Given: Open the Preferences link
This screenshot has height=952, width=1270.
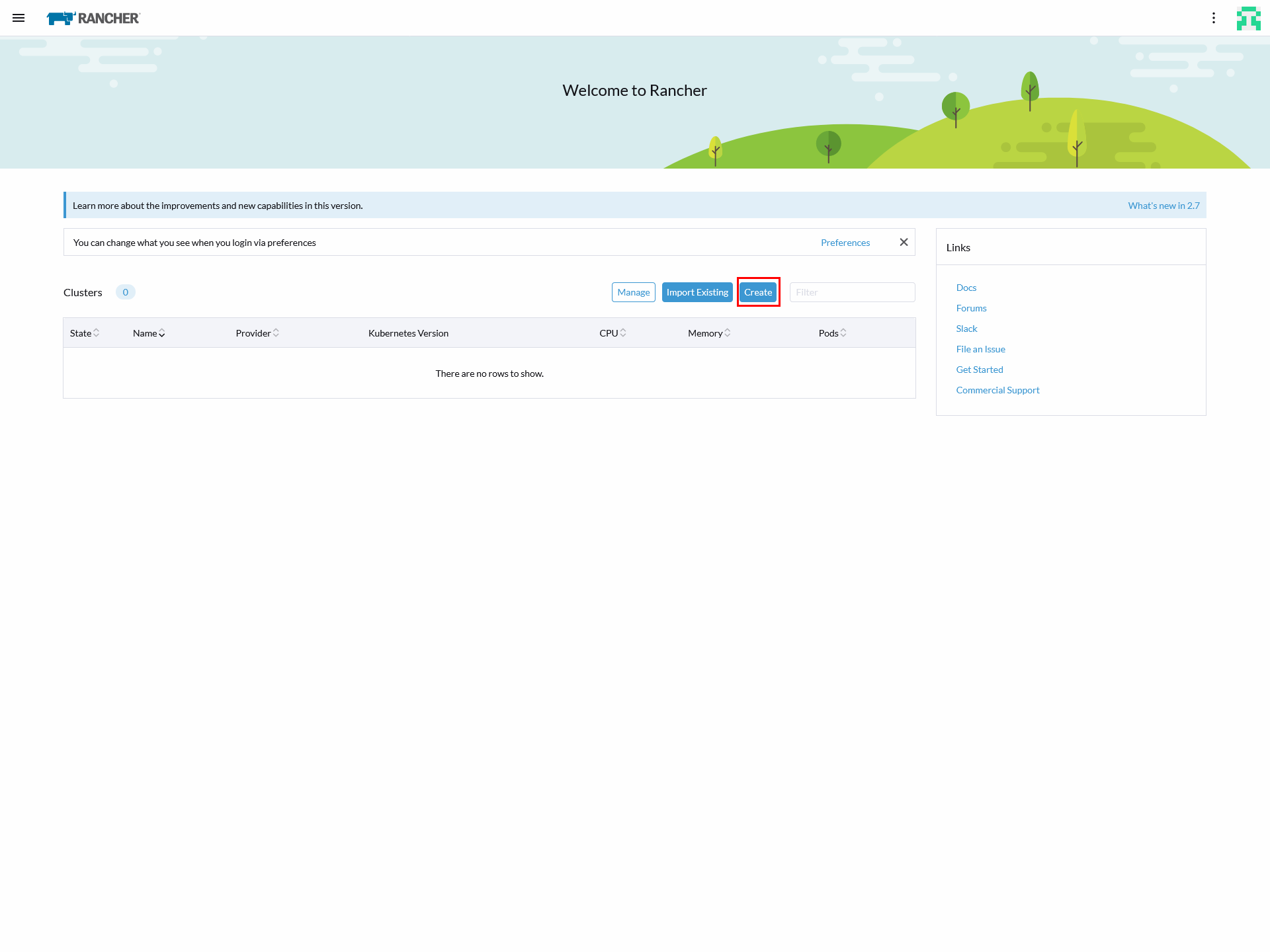Looking at the screenshot, I should pos(845,242).
